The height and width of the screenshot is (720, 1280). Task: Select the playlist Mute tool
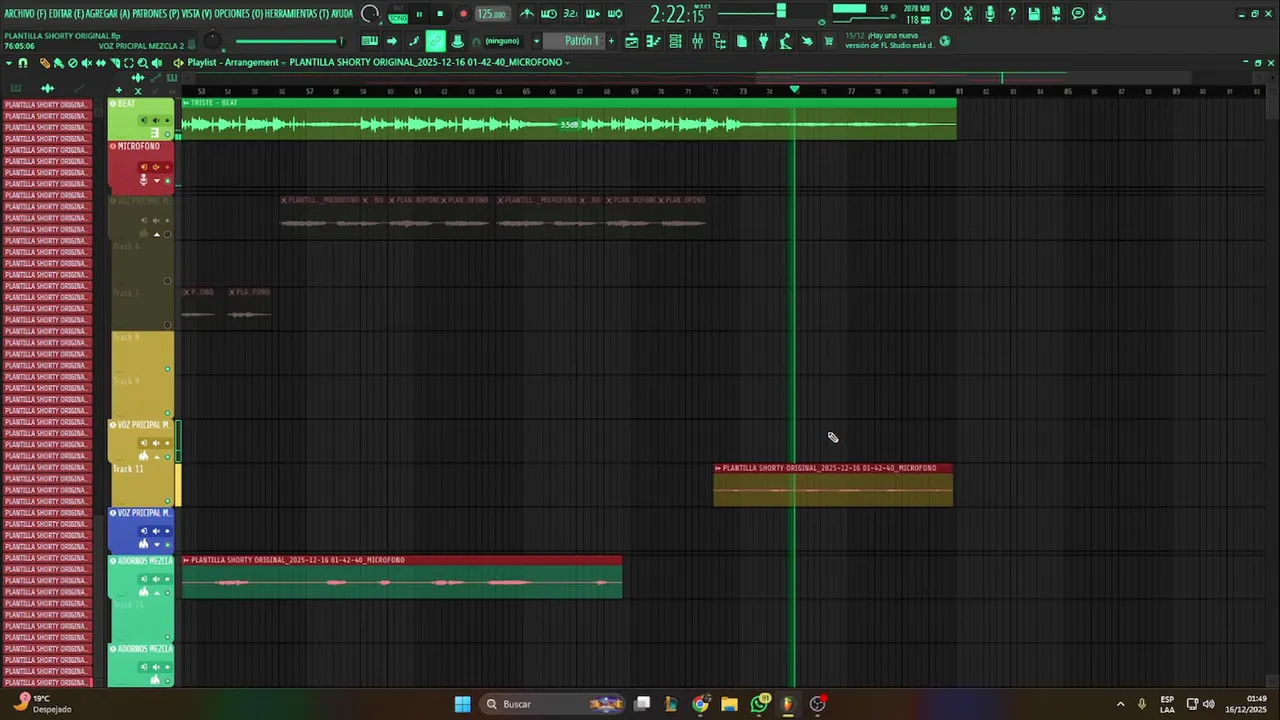87,63
